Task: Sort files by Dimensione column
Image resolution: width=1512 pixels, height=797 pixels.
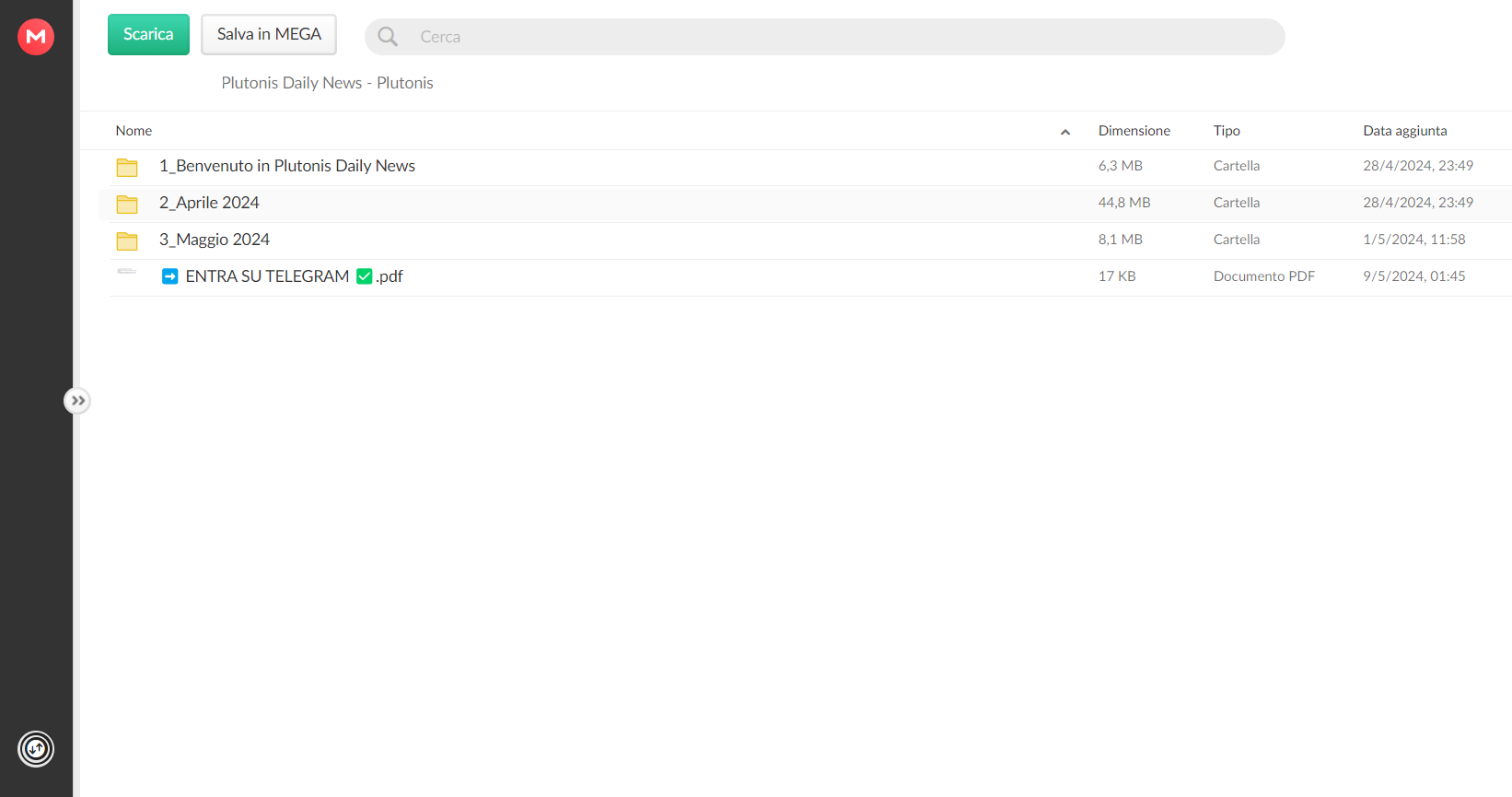Action: tap(1134, 131)
